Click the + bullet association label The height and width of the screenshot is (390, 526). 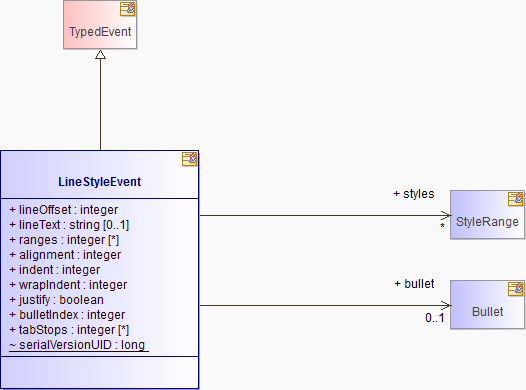[414, 284]
